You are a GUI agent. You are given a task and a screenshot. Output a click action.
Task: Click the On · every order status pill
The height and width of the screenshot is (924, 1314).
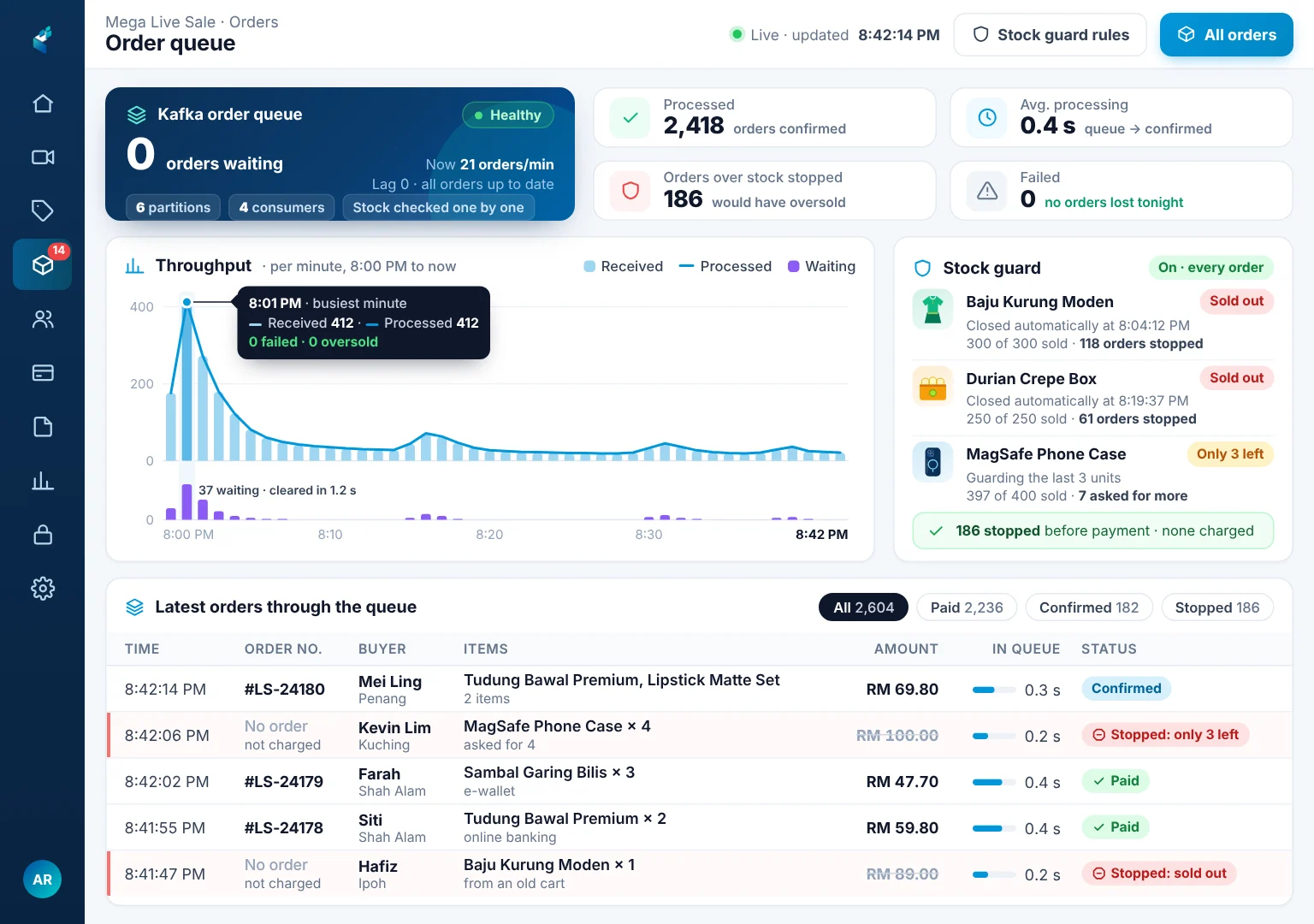(1210, 268)
